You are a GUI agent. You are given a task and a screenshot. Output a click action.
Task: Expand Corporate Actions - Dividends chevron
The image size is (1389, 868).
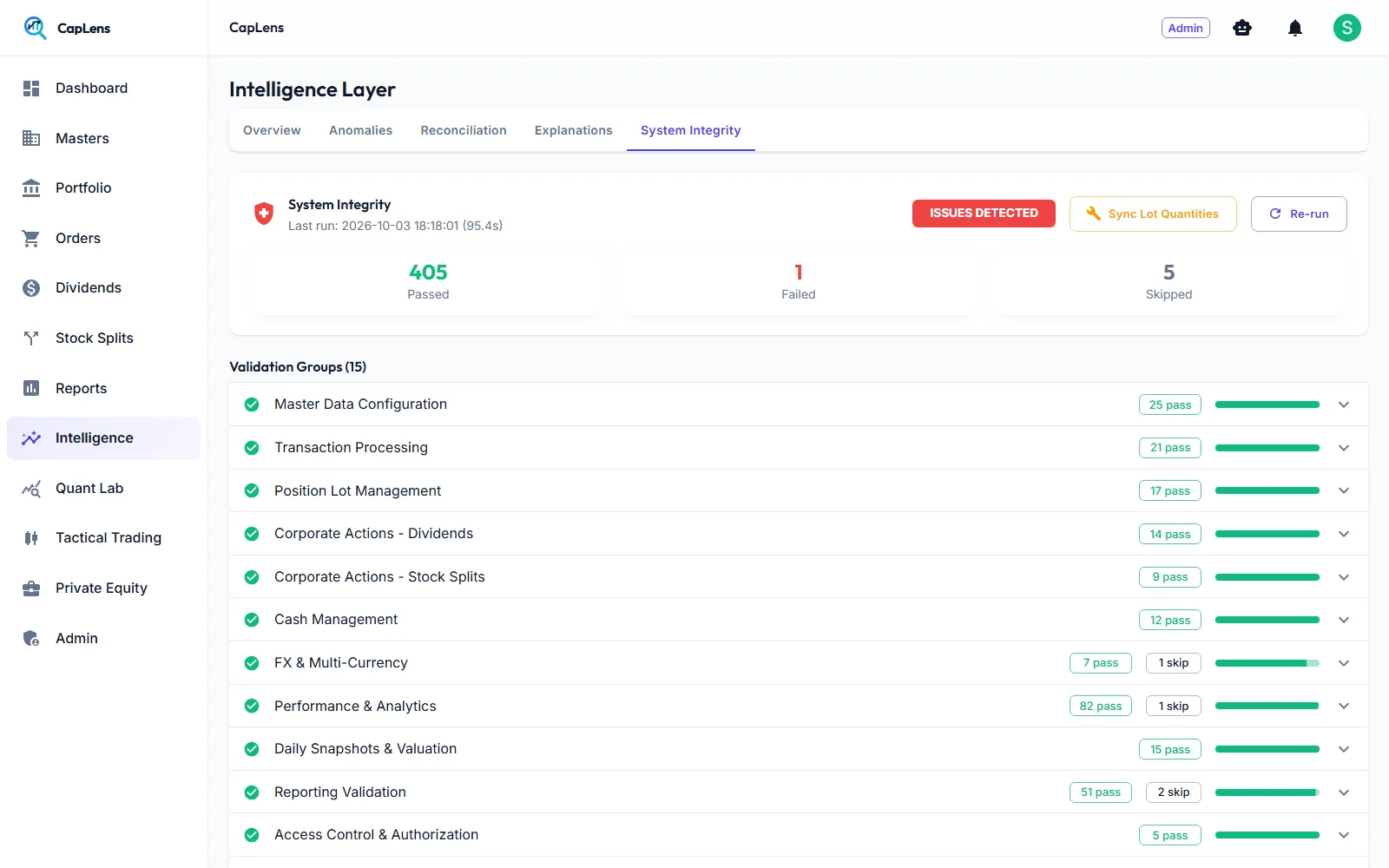(1344, 534)
